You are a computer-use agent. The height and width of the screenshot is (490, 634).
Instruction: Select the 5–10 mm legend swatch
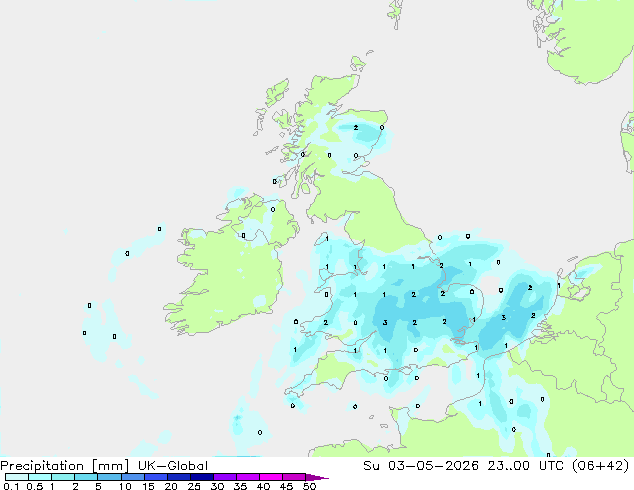pyautogui.click(x=109, y=477)
